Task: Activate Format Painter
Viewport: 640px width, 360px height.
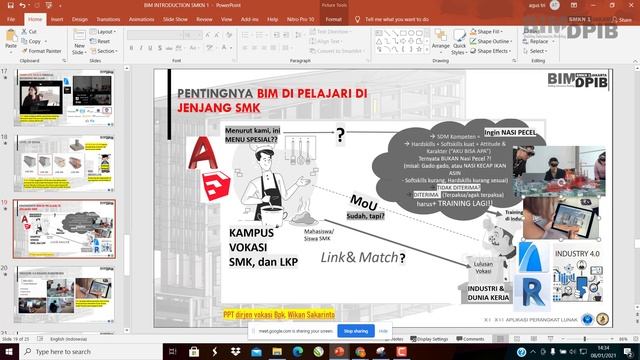Action: pyautogui.click(x=41, y=51)
